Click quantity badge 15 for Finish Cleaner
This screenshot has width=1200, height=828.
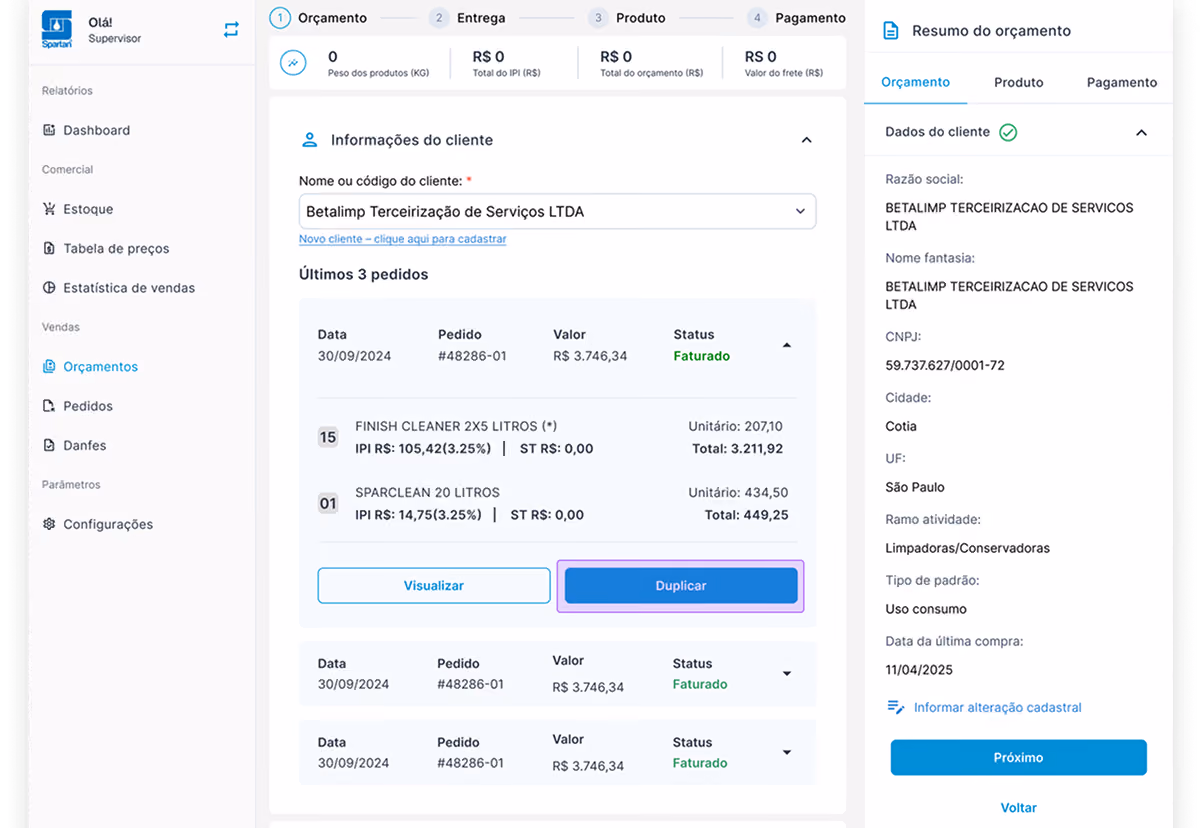[328, 437]
